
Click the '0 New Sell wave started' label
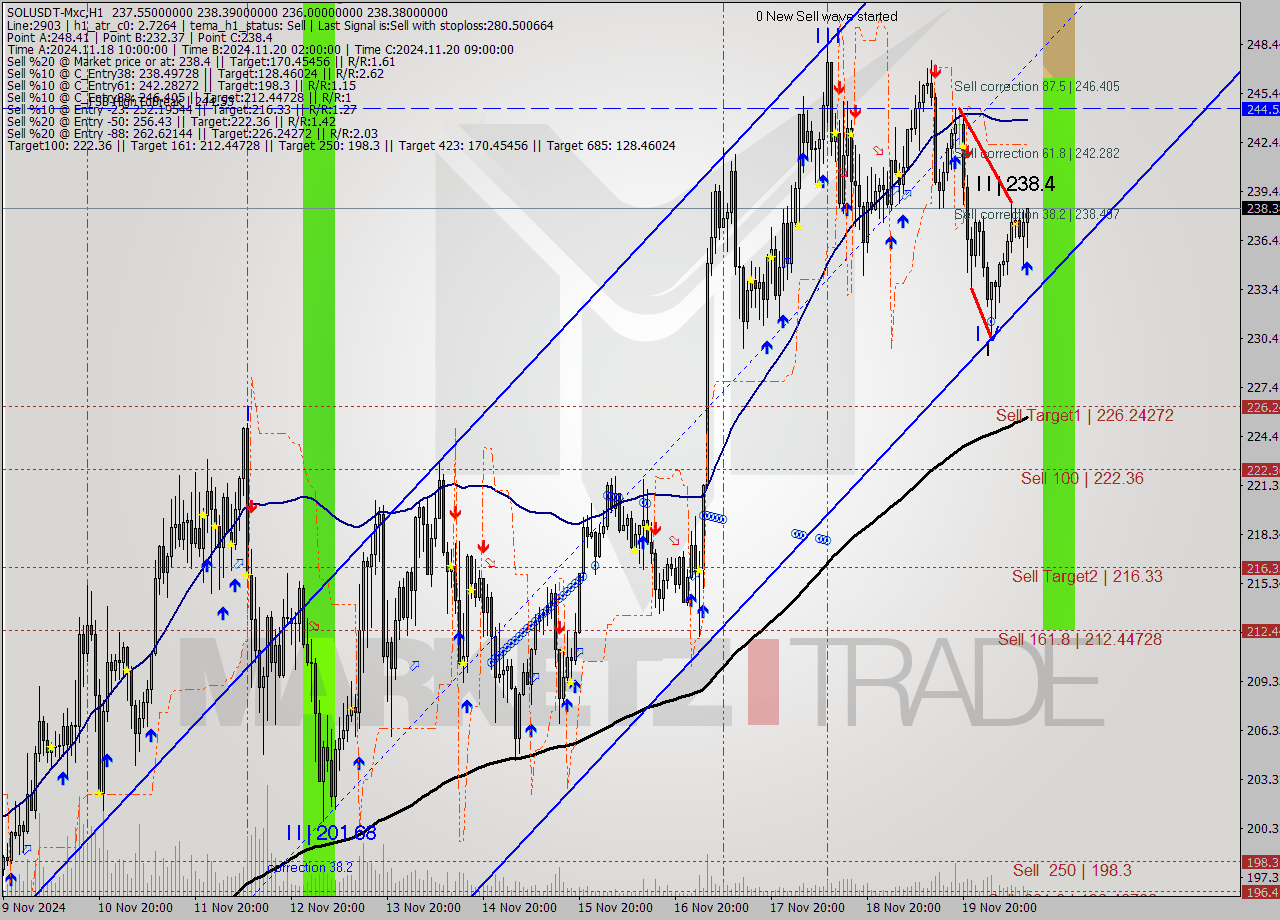coord(826,16)
